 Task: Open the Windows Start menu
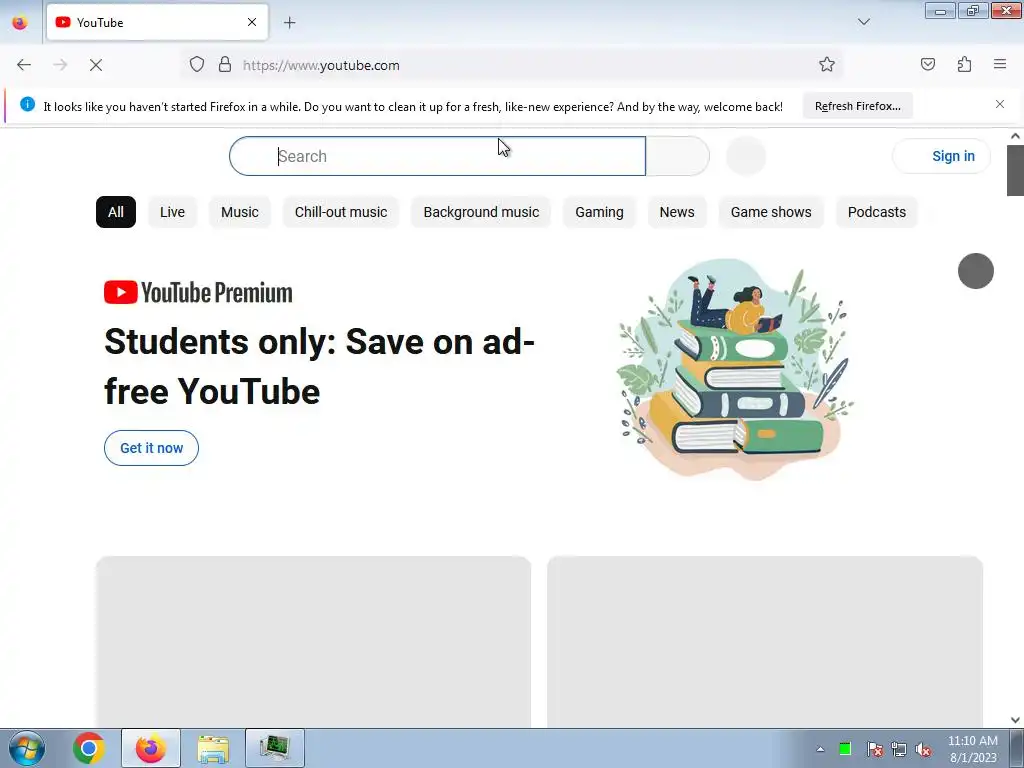coord(27,748)
